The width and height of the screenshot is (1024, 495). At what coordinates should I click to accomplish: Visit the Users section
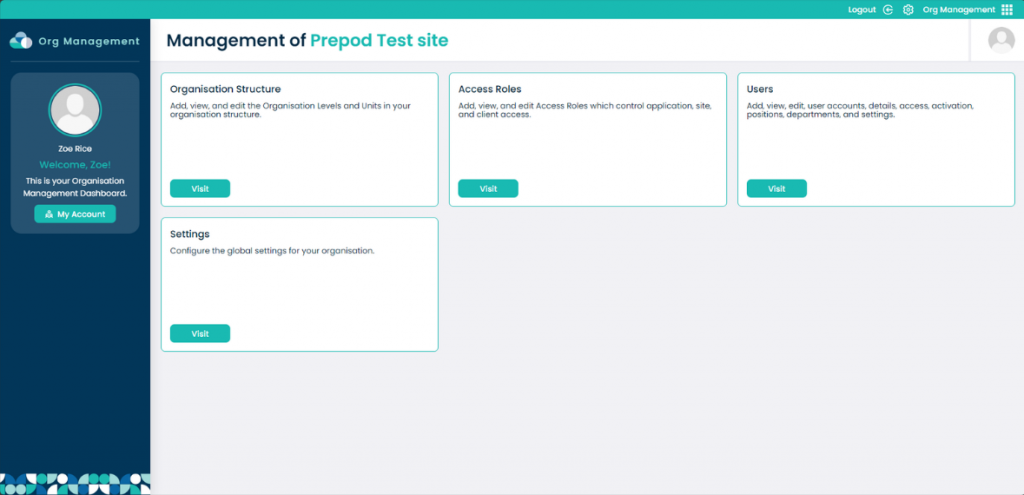[x=776, y=188]
